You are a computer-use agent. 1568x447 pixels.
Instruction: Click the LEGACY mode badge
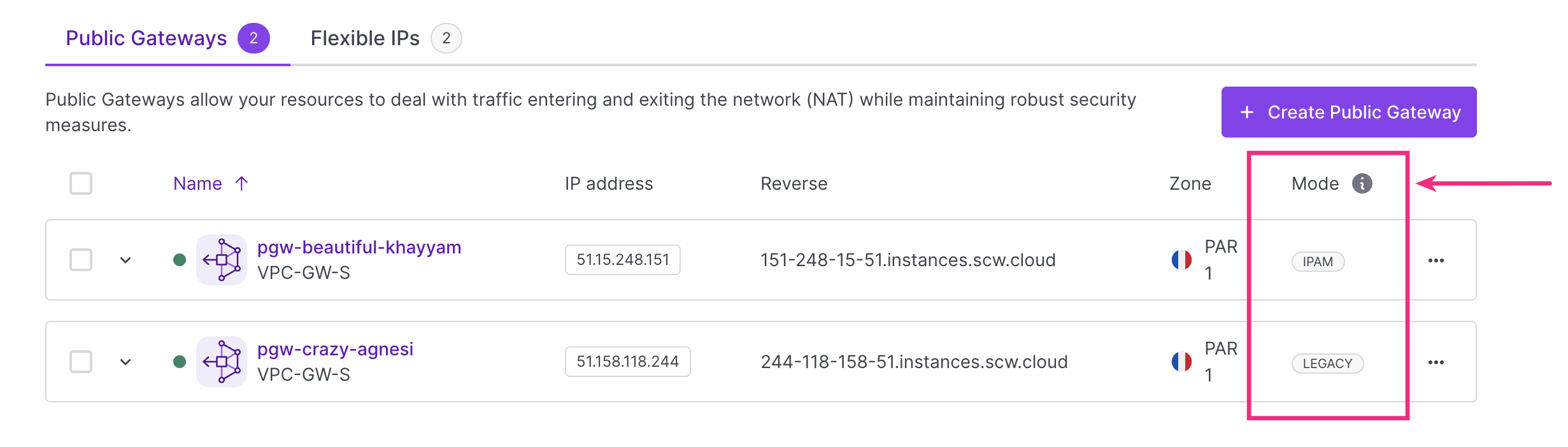(1327, 364)
